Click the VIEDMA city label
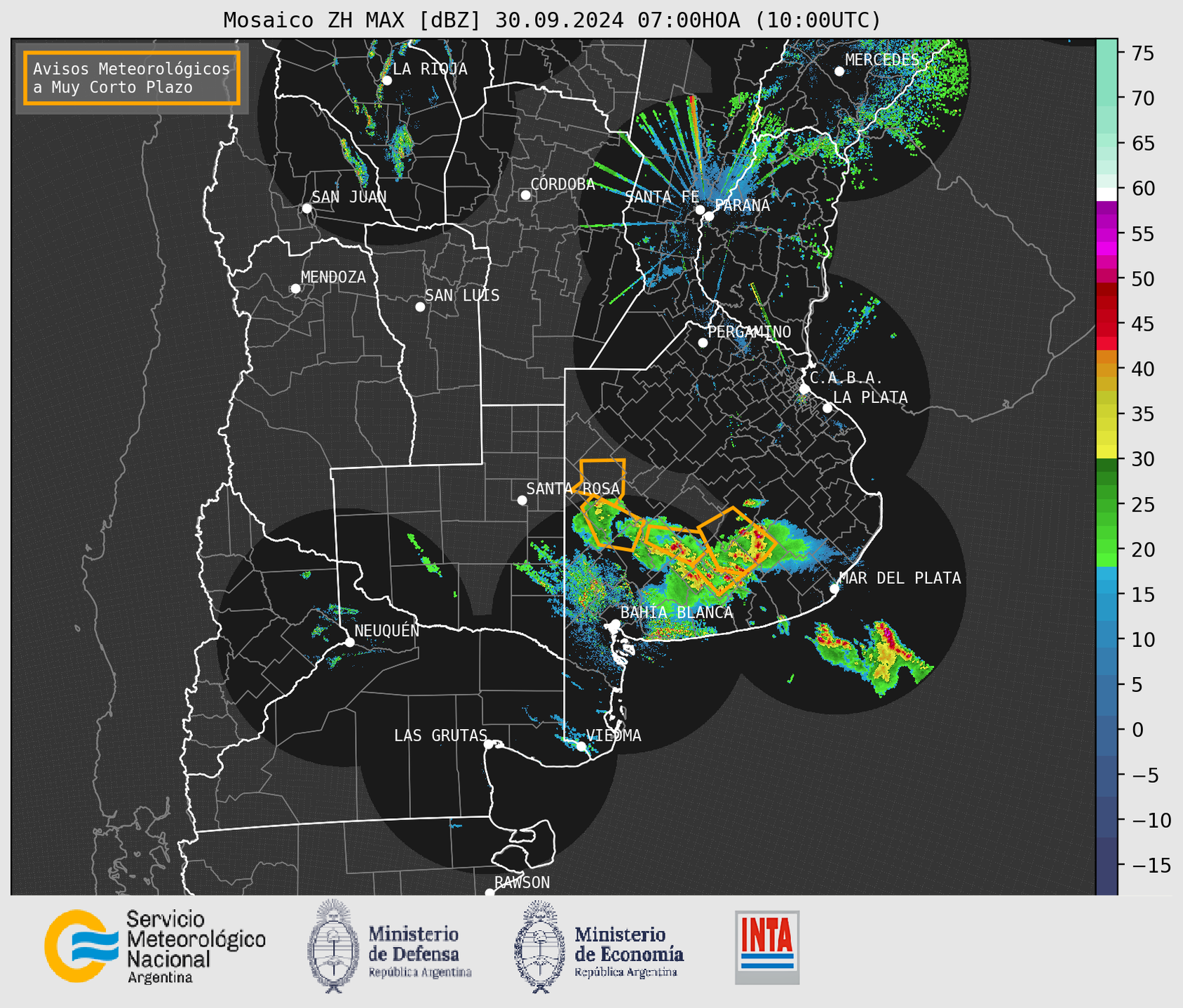 614,736
